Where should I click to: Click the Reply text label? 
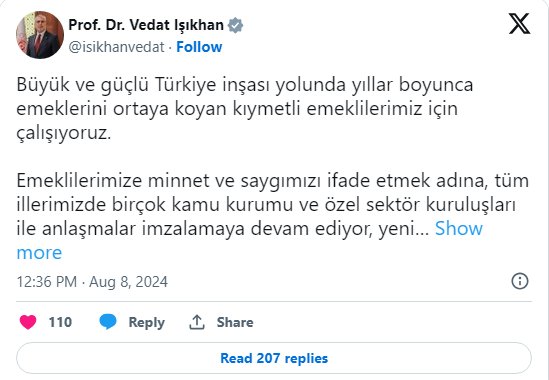[146, 323]
